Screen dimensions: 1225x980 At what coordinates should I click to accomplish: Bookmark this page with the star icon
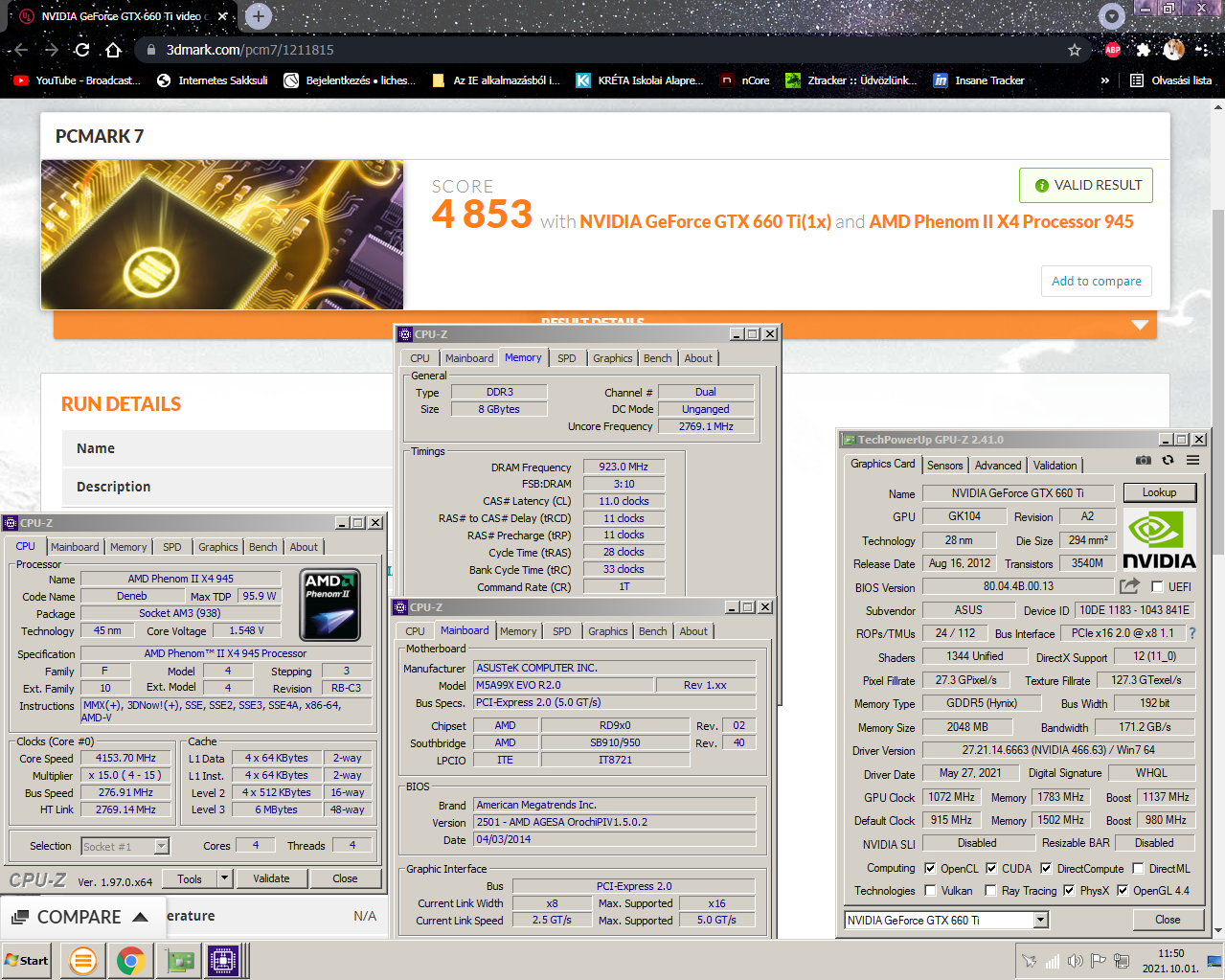tap(1075, 50)
